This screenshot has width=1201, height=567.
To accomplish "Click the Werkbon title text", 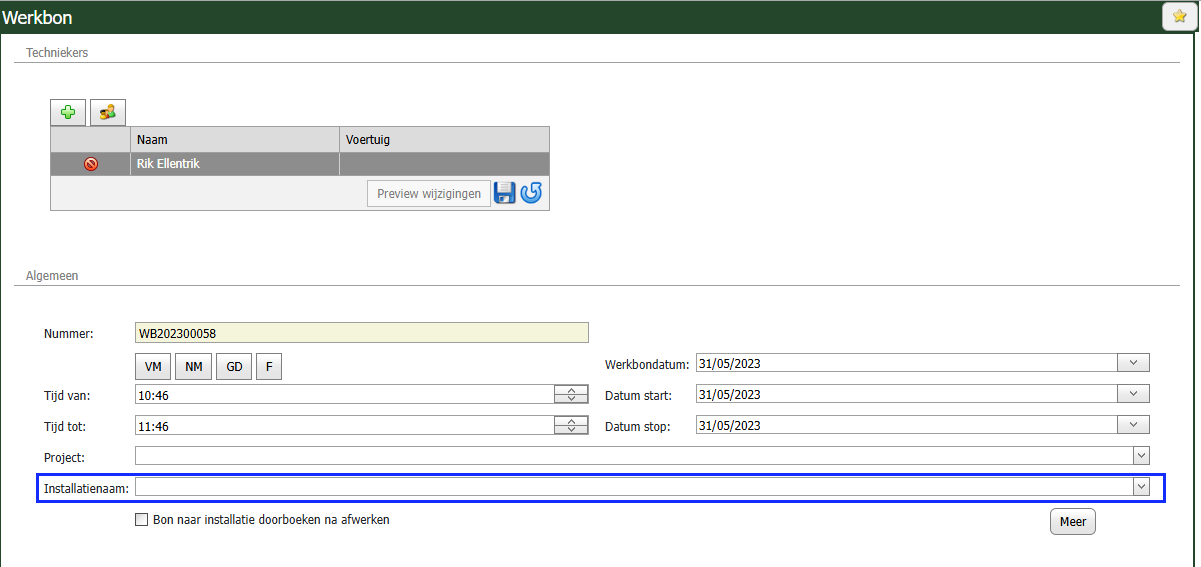I will click(x=37, y=18).
